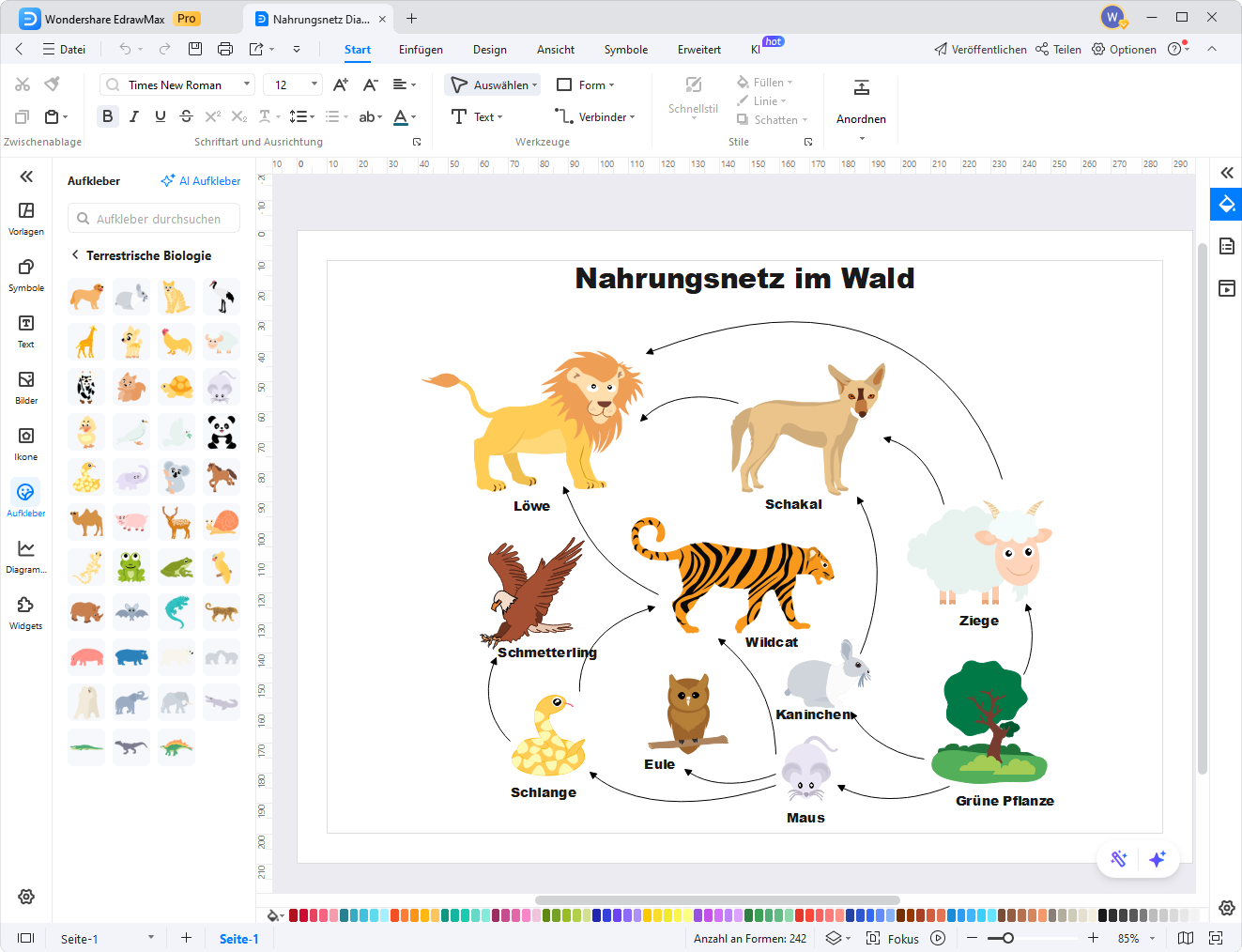Click the Veröffentlichen button
Screen dimensions: 1242x952
tap(980, 49)
